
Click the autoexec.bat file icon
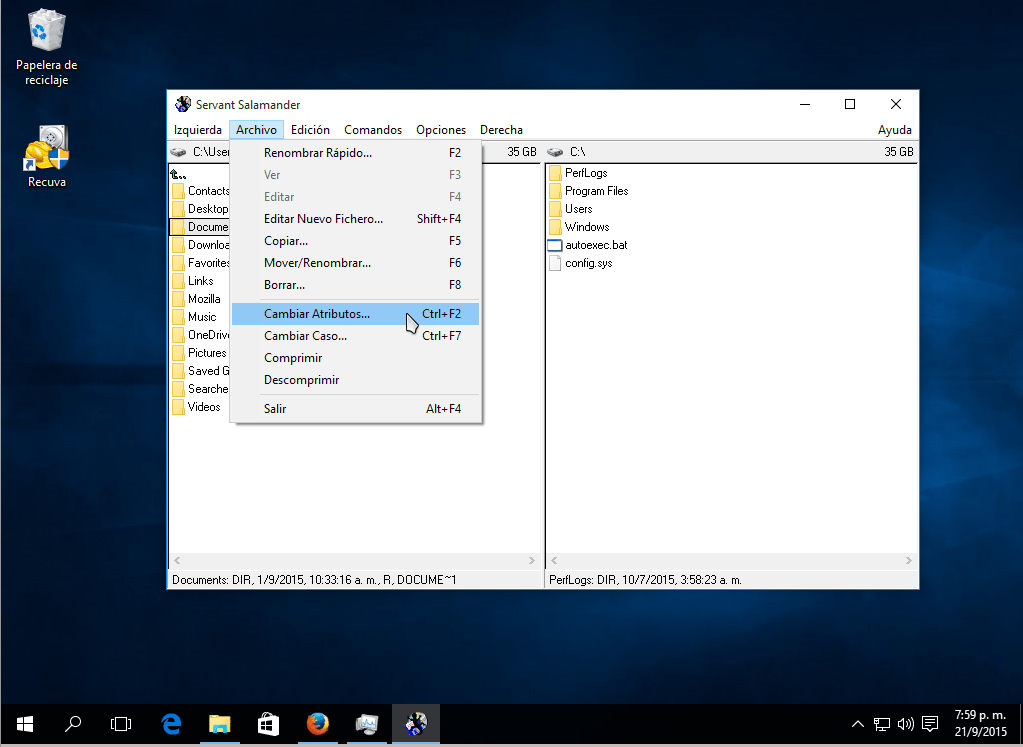pos(555,245)
